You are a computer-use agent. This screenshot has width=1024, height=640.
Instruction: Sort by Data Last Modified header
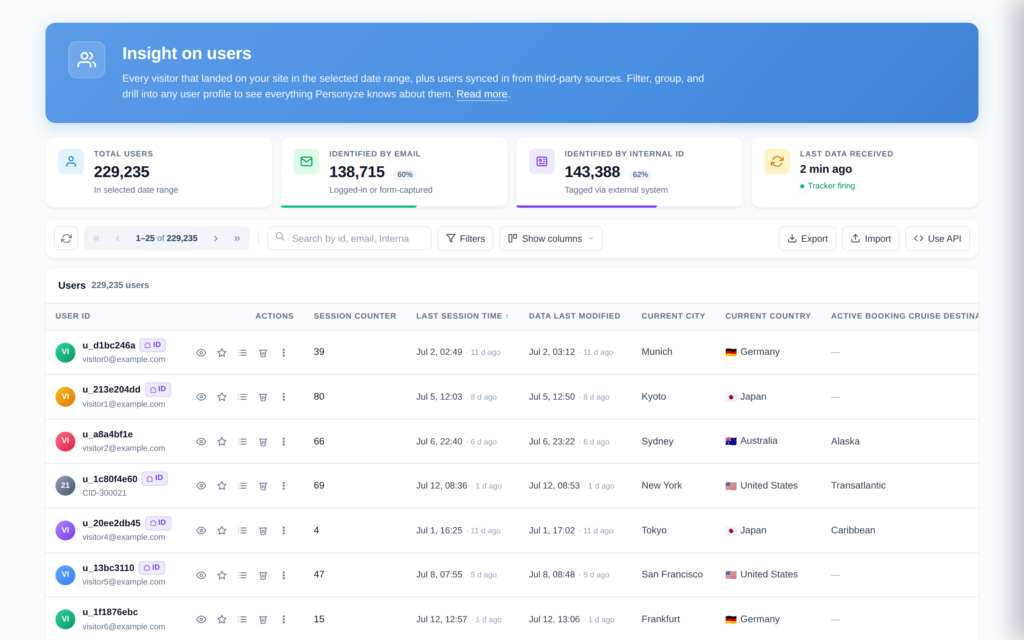[575, 316]
